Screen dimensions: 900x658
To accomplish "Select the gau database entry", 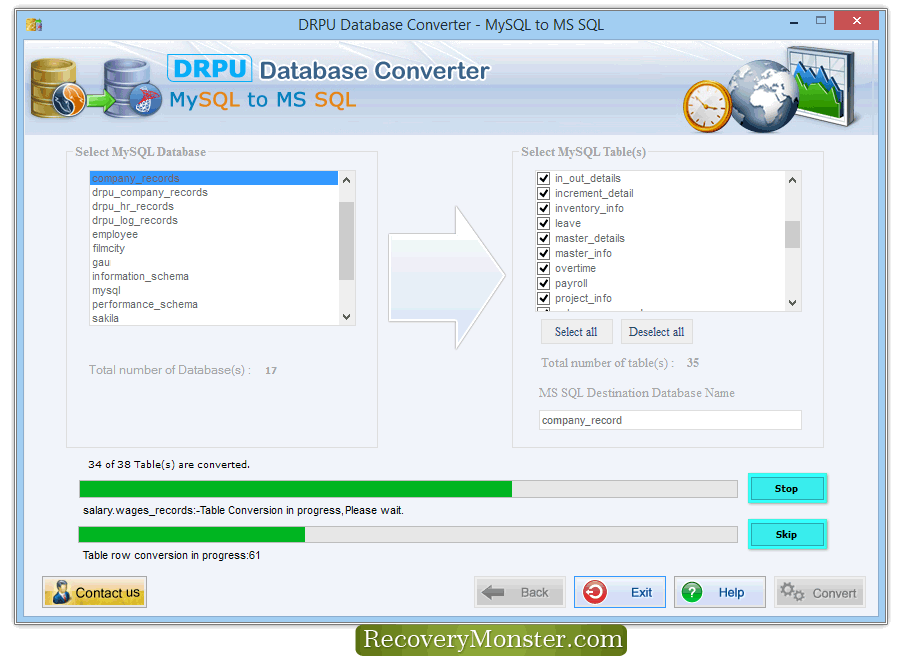I will (214, 262).
